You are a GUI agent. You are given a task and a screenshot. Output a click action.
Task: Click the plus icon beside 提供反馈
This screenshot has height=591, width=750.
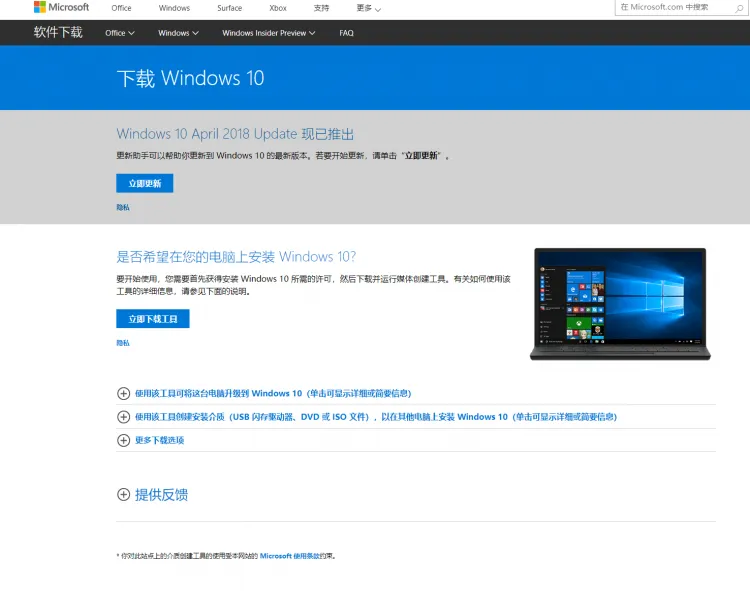click(x=124, y=494)
